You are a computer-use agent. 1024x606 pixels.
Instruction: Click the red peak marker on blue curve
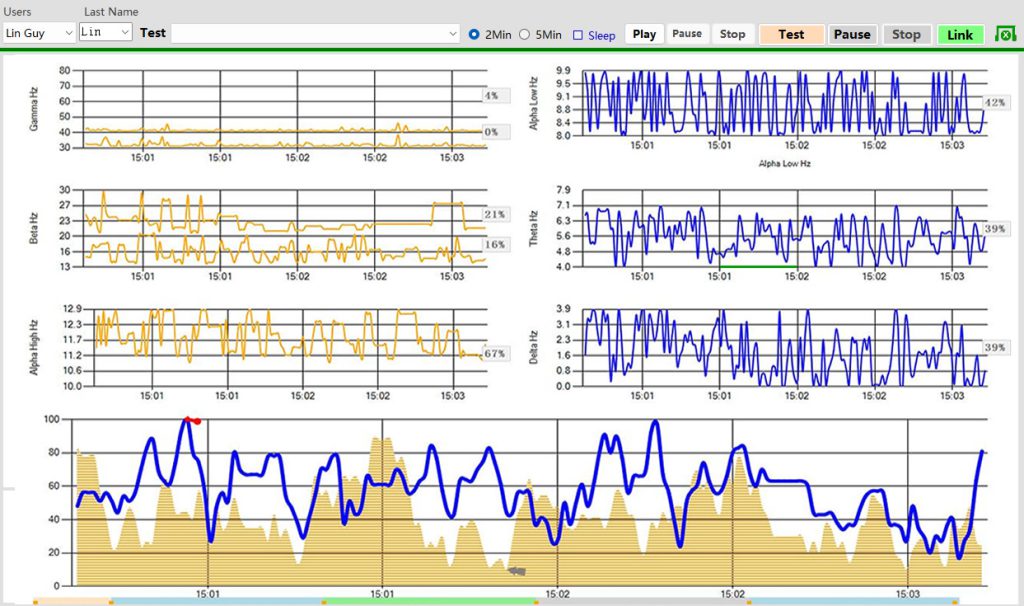click(191, 420)
